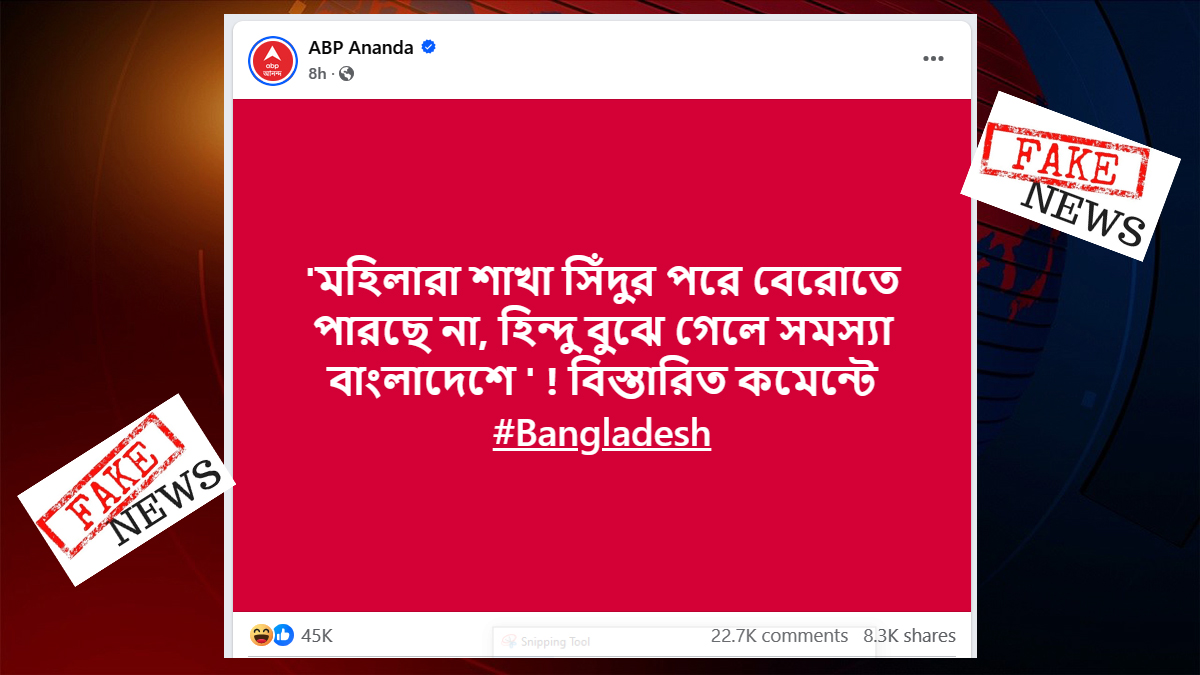1200x675 pixels.
Task: Click the globe privacy icon next to timestamp
Action: pyautogui.click(x=346, y=73)
